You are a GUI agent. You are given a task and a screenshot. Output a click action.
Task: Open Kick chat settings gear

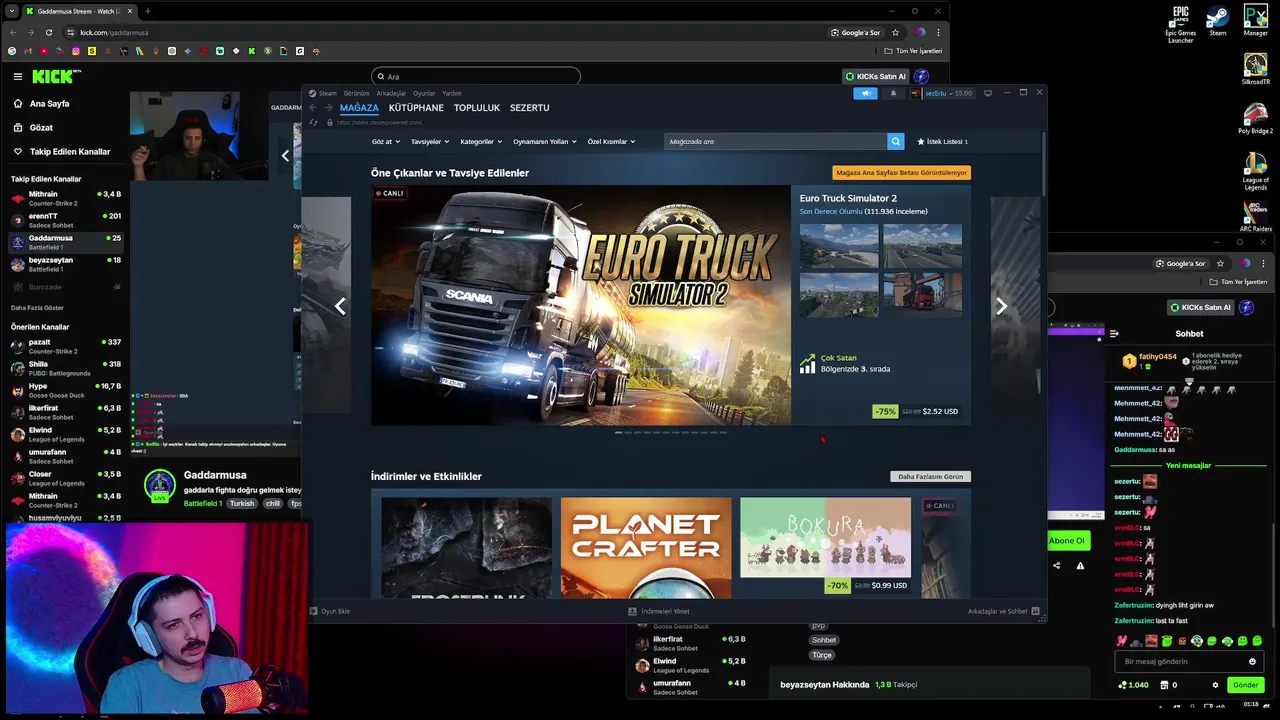coord(1215,685)
